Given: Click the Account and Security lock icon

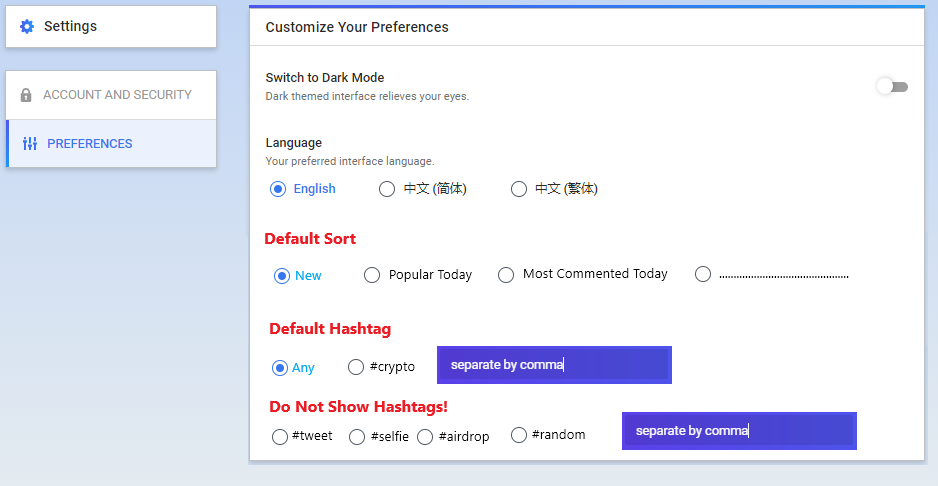Looking at the screenshot, I should (x=26, y=95).
